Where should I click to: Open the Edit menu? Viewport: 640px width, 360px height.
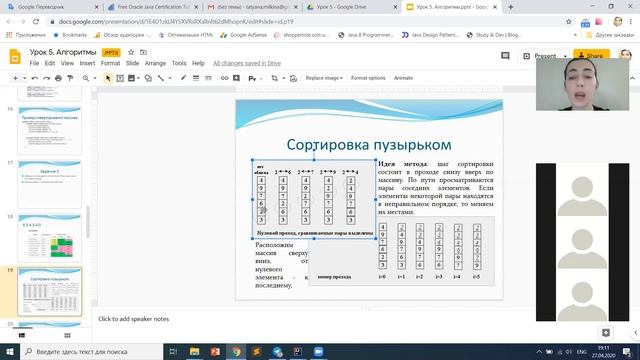click(x=50, y=63)
